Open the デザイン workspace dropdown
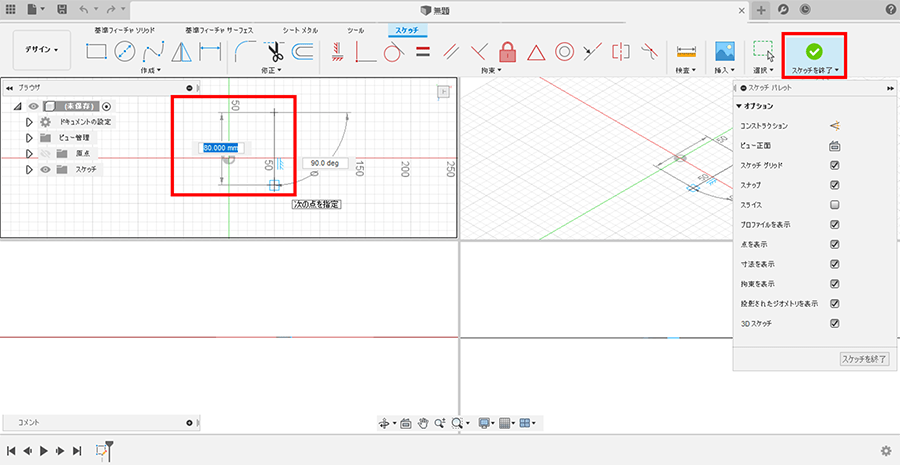 (x=42, y=49)
